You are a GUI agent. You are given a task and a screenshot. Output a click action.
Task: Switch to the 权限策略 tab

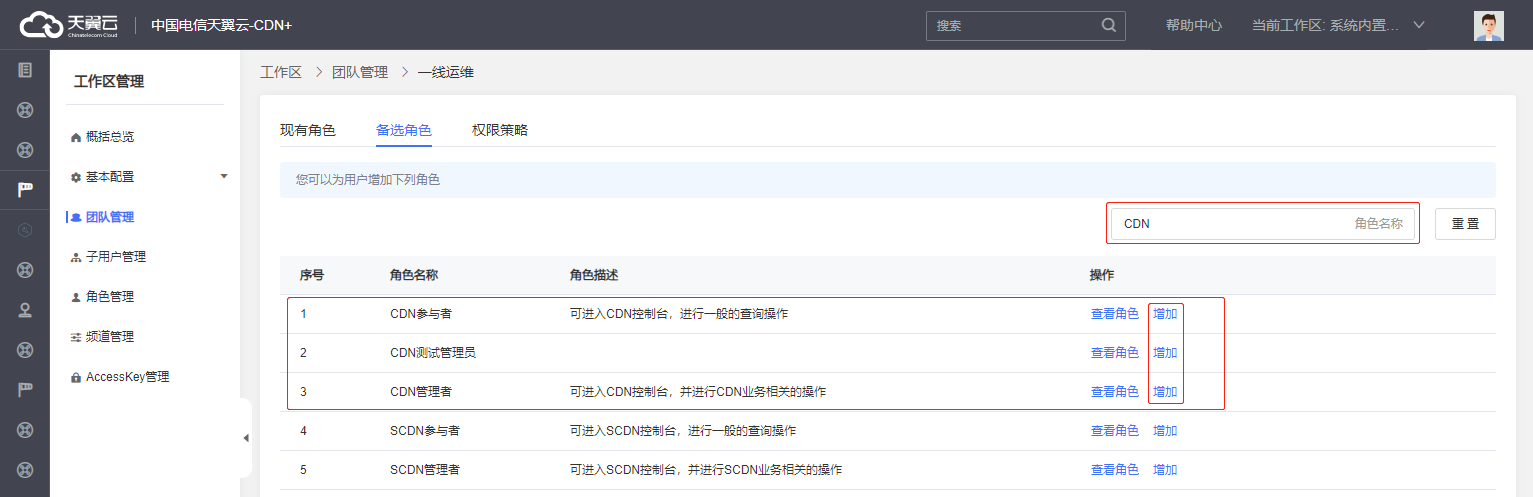pos(500,130)
